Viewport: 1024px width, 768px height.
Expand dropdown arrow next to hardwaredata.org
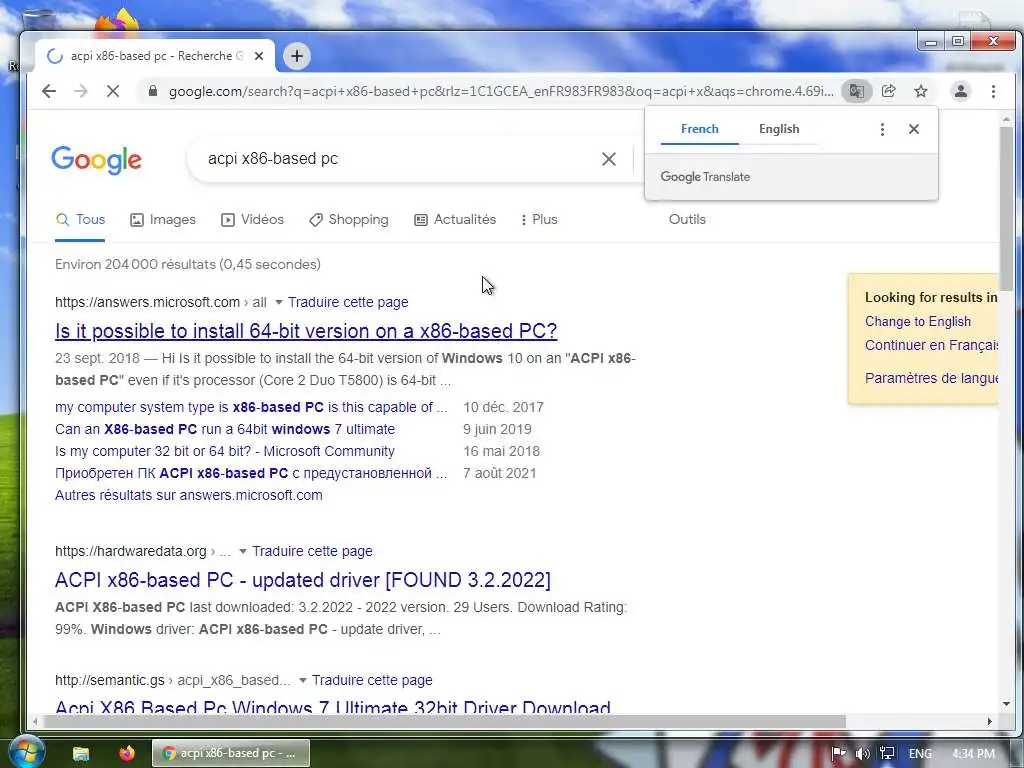coord(243,552)
